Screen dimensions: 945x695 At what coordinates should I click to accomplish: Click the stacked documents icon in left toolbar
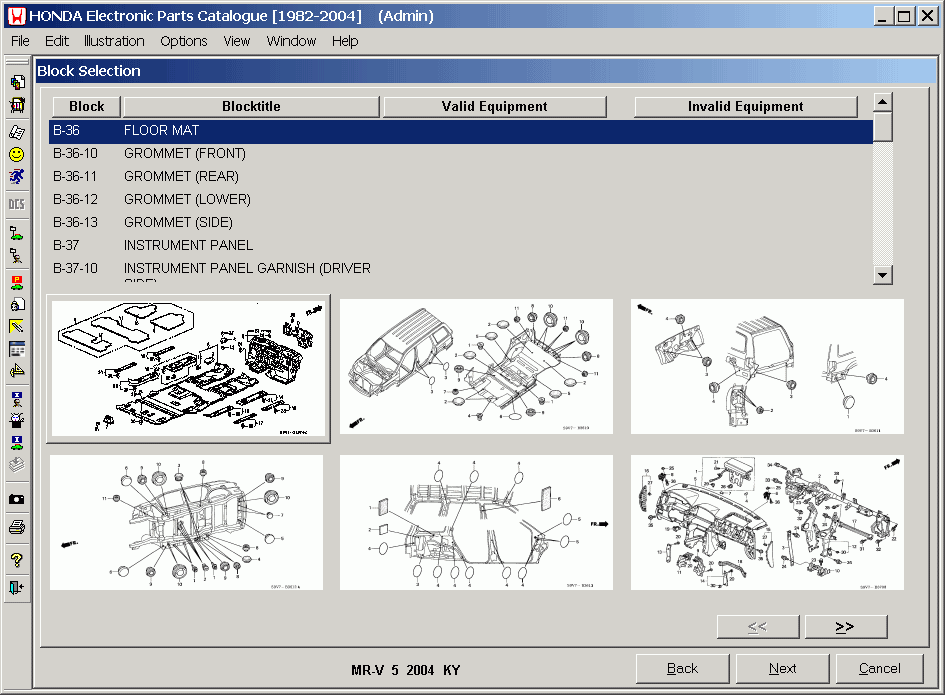(17, 82)
